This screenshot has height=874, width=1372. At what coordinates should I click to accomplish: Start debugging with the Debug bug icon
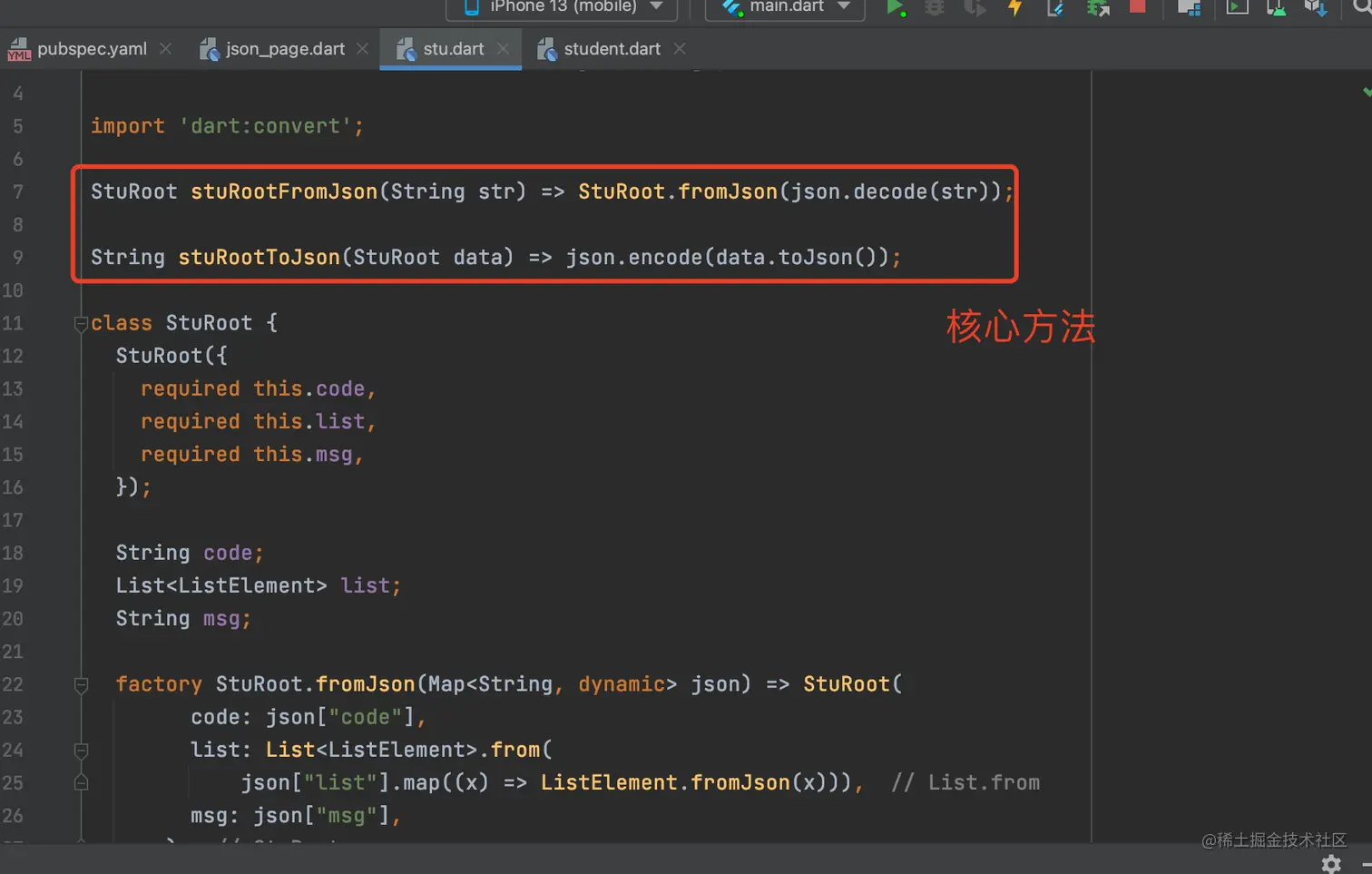pyautogui.click(x=935, y=7)
